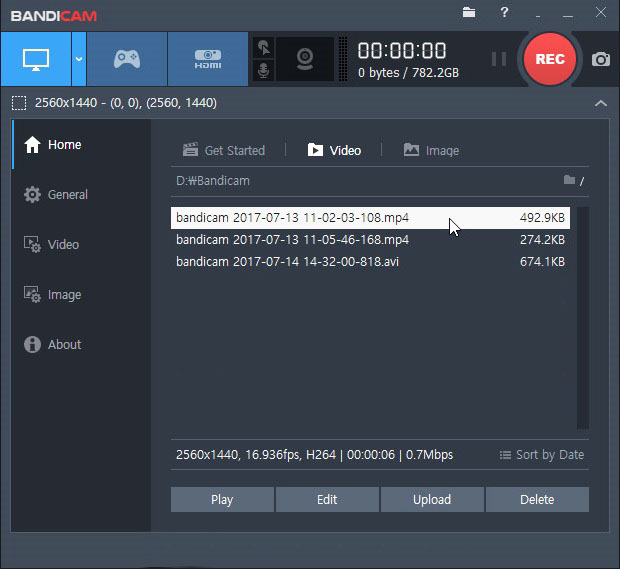Switch to the Get Started tab
The image size is (620, 569).
(224, 150)
